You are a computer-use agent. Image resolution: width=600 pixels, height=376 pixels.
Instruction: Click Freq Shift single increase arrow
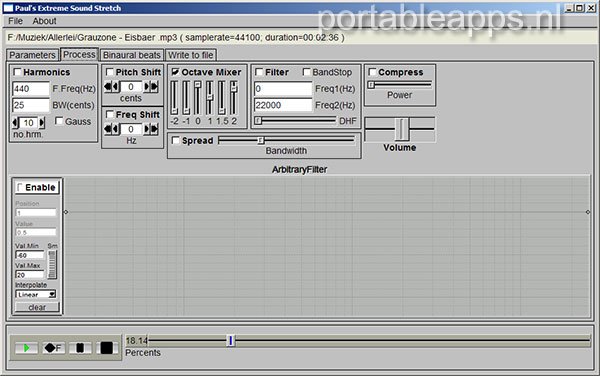coord(147,129)
